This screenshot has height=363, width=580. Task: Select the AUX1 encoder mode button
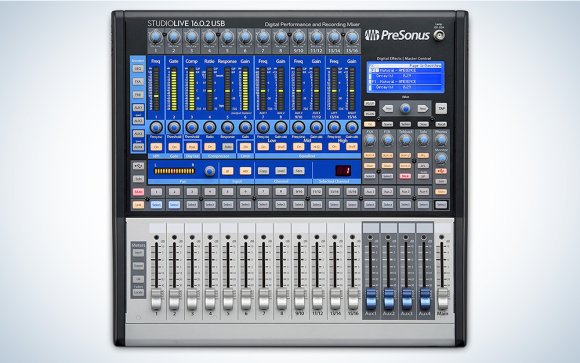click(x=138, y=108)
